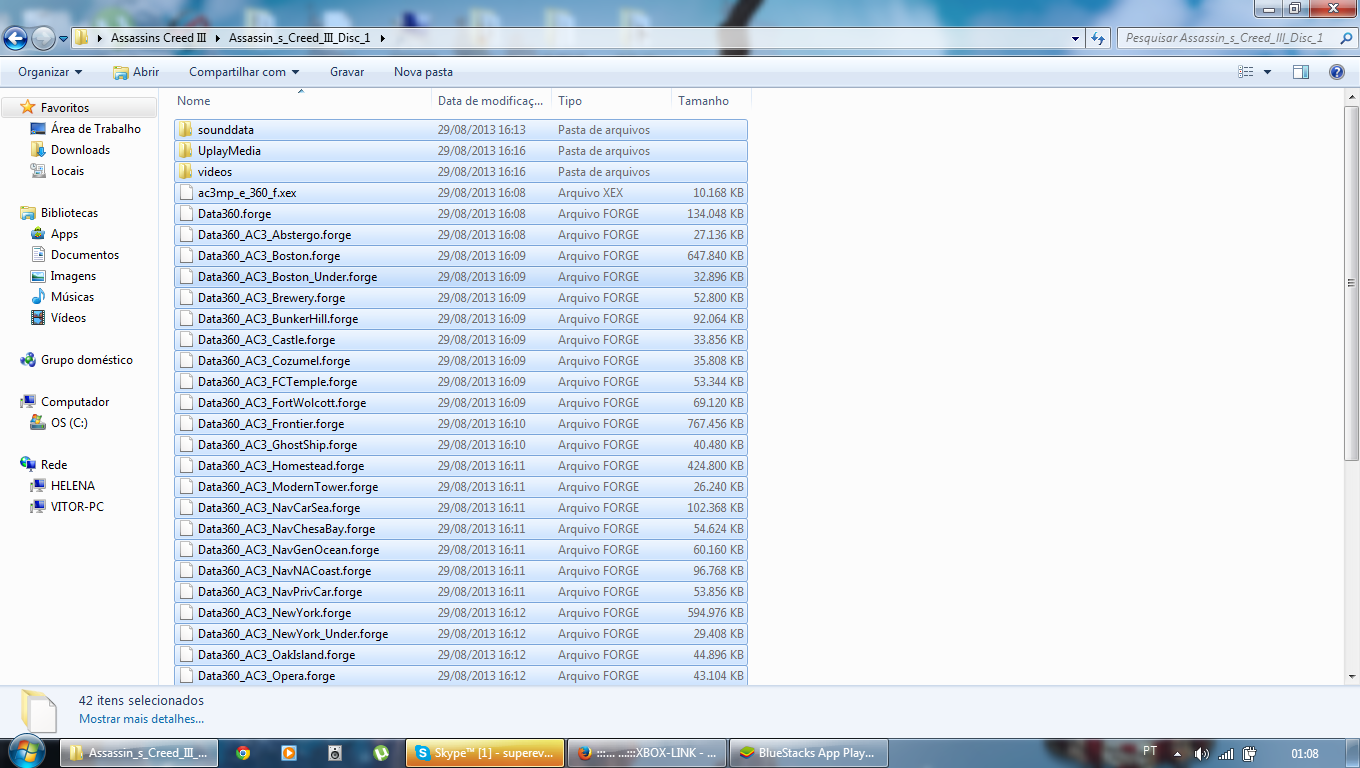
Task: Refresh the folder view in address bar
Action: click(1098, 38)
